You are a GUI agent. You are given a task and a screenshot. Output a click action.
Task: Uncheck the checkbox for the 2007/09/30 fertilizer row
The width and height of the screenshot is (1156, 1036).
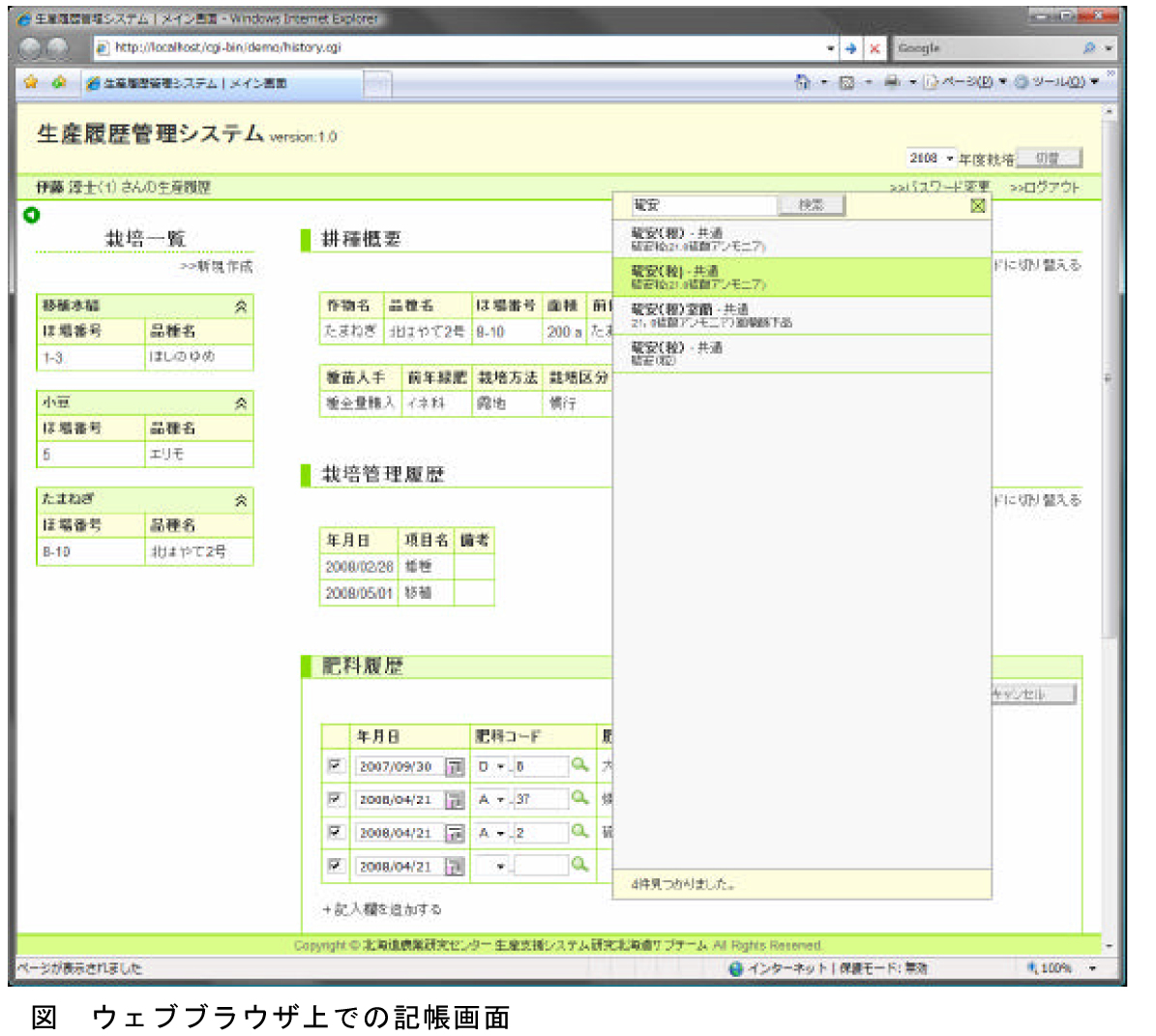point(335,766)
